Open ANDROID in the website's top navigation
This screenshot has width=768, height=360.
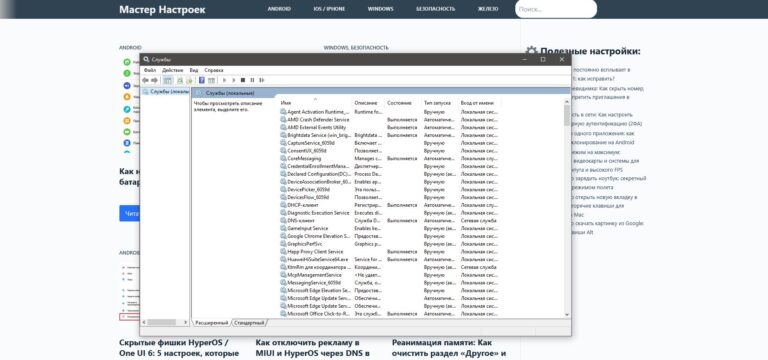pos(279,9)
